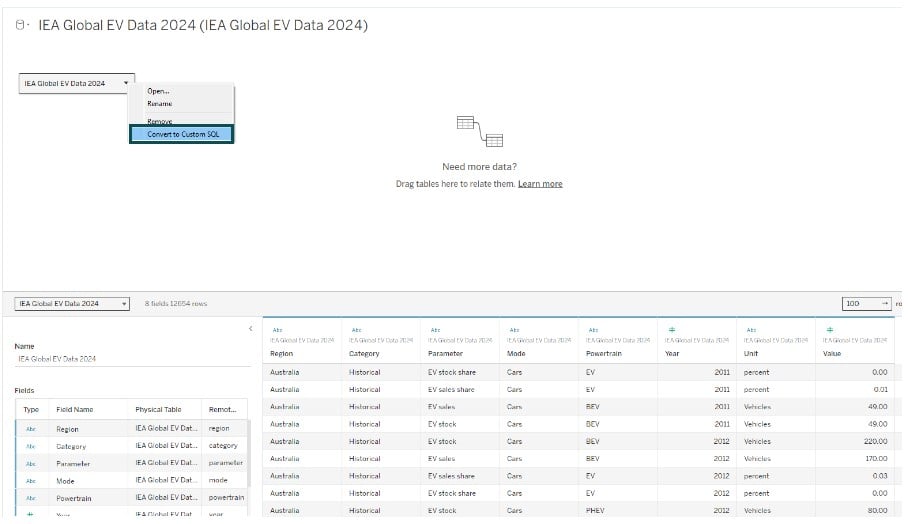The height and width of the screenshot is (524, 908).
Task: Click the data source cylinder icon beside title
Action: click(x=20, y=25)
